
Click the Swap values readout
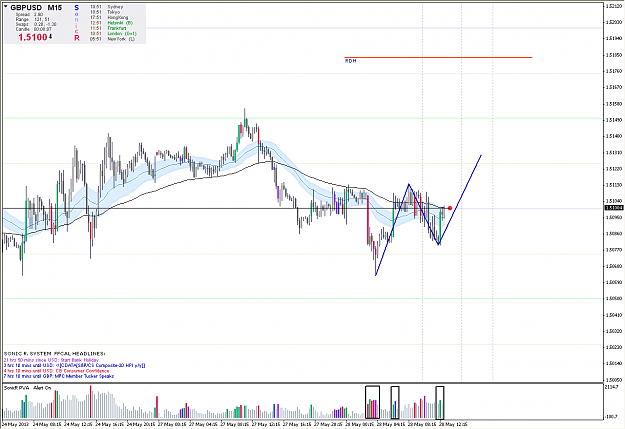click(35, 24)
